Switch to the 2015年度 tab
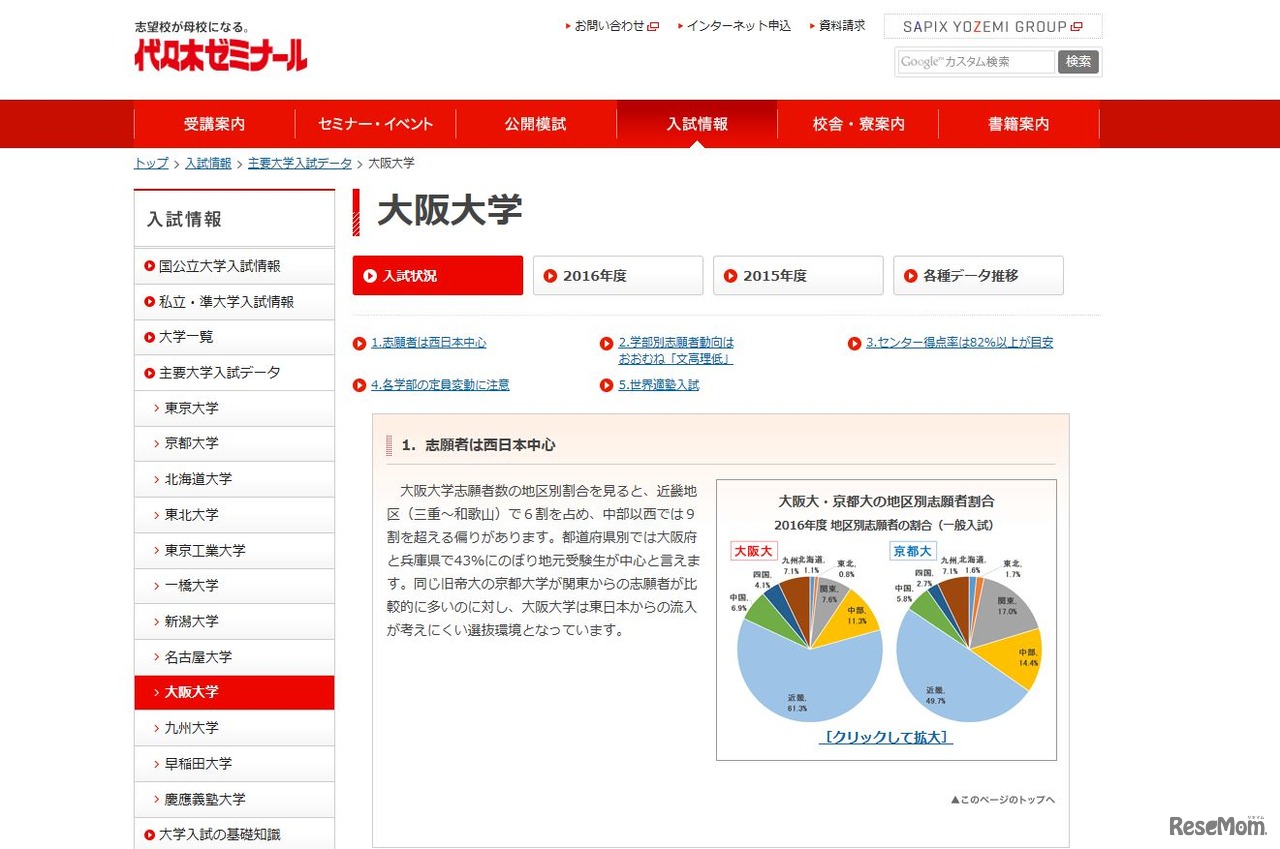1280x849 pixels. tap(798, 275)
